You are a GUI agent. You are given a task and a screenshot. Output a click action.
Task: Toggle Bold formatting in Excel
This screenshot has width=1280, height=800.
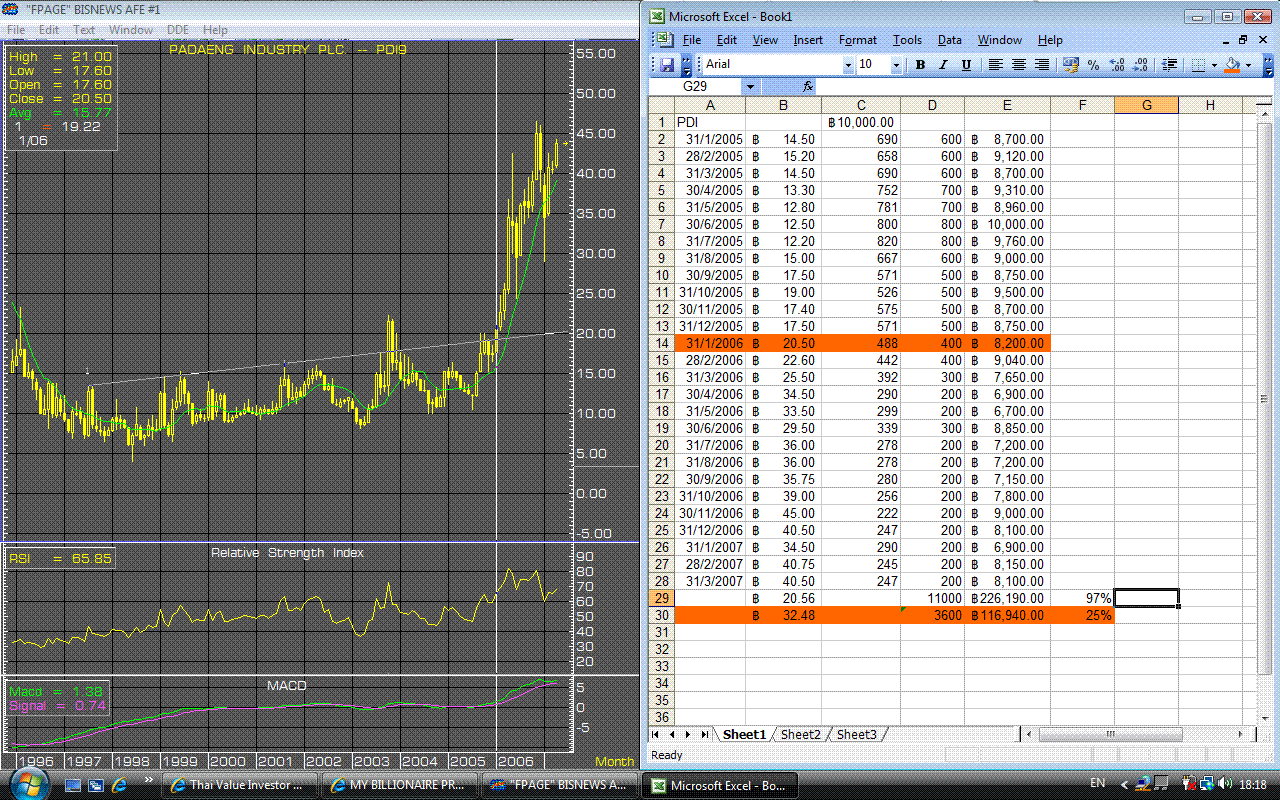[919, 64]
